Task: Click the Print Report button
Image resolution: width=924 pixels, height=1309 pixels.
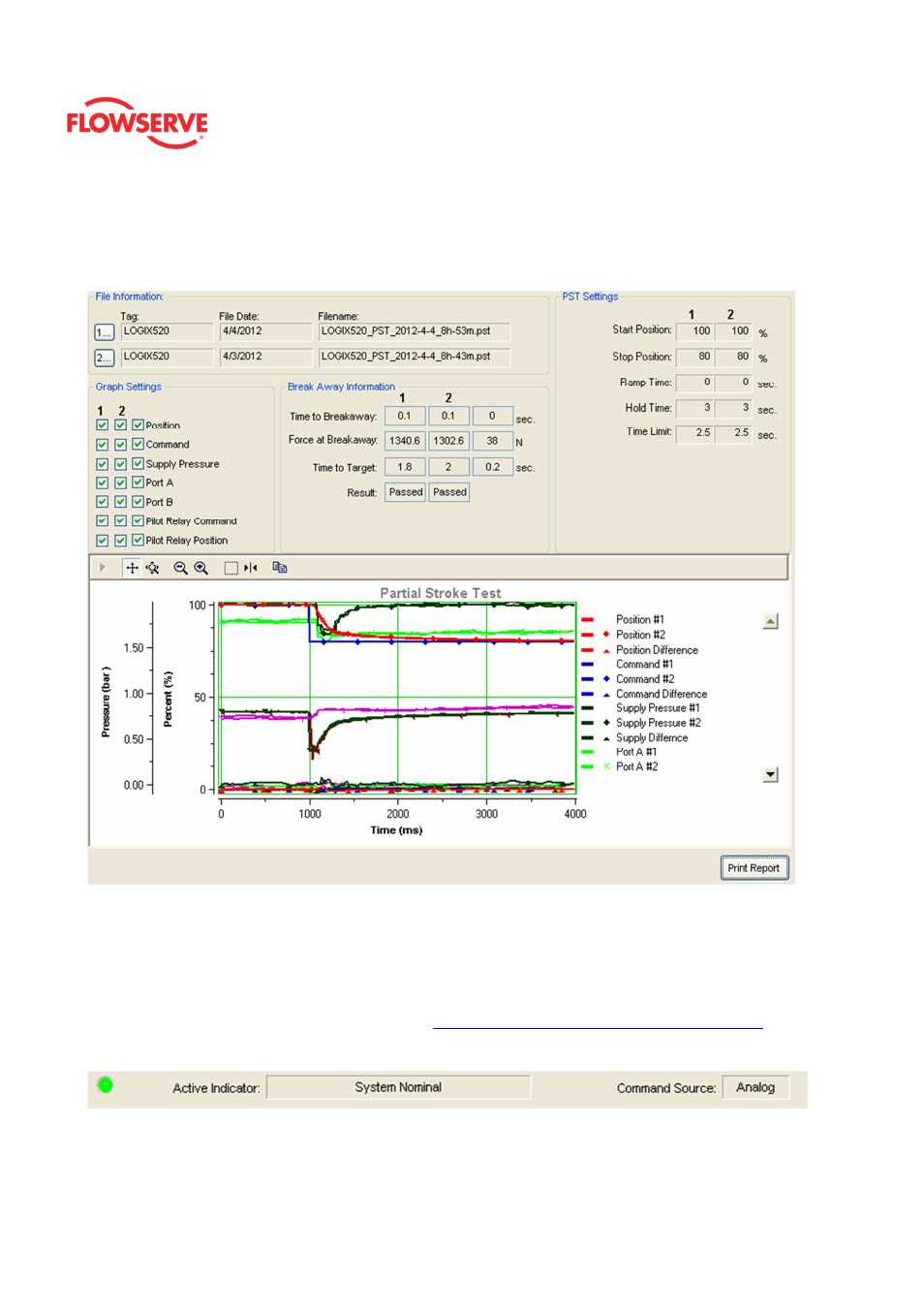Action: (754, 868)
